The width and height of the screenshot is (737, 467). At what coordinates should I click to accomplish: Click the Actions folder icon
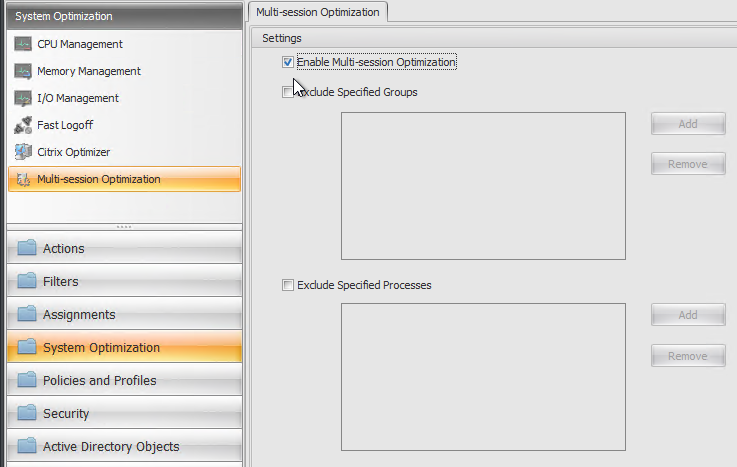pyautogui.click(x=27, y=248)
